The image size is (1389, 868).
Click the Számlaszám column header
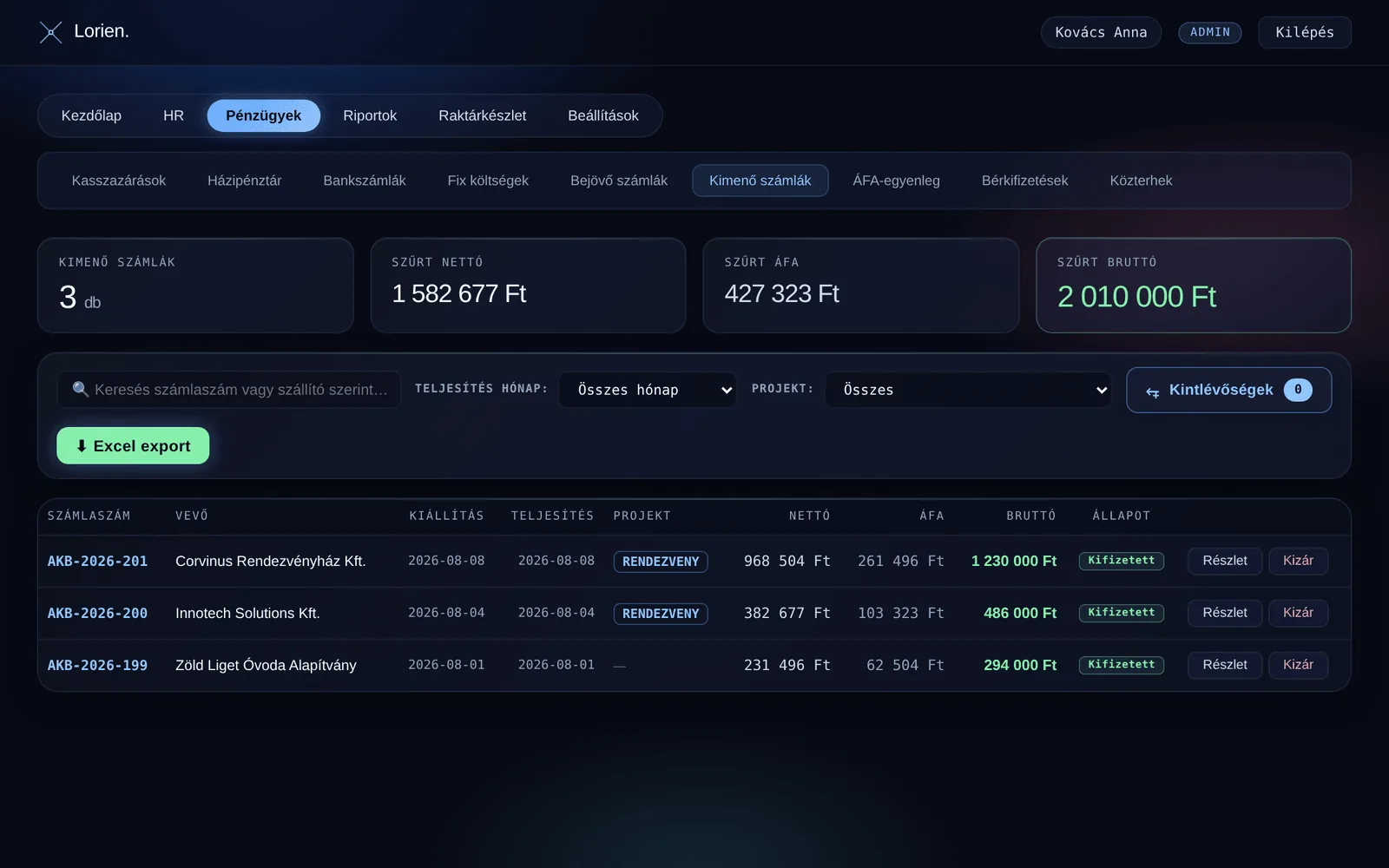pos(89,516)
